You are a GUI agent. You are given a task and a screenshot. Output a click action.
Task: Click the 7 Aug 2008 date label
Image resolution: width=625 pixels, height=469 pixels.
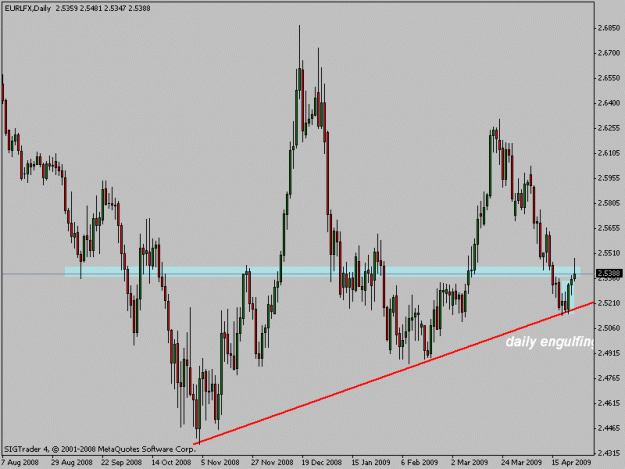coord(20,462)
